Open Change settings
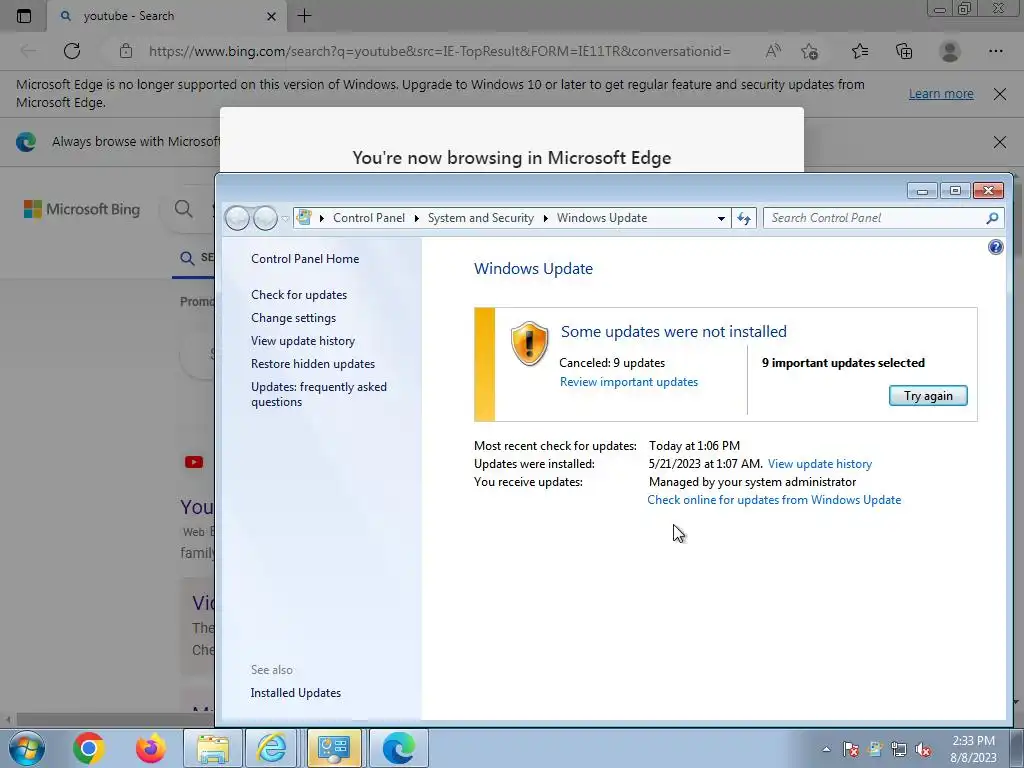1024x768 pixels. [x=293, y=318]
